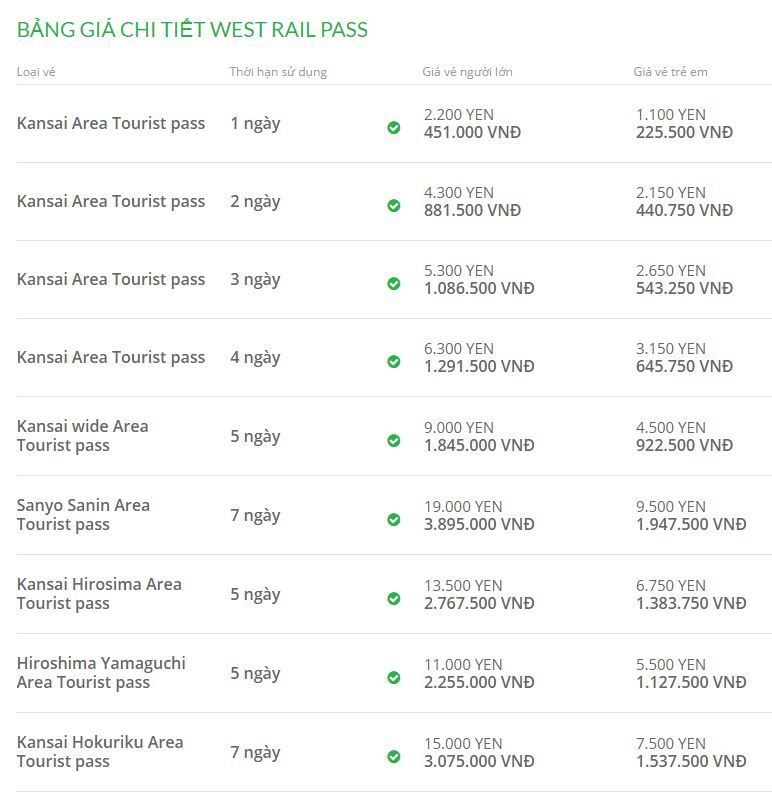Click green check icon in Kansai Hokuriku row
Viewport: 772px width, 794px height.
click(394, 757)
